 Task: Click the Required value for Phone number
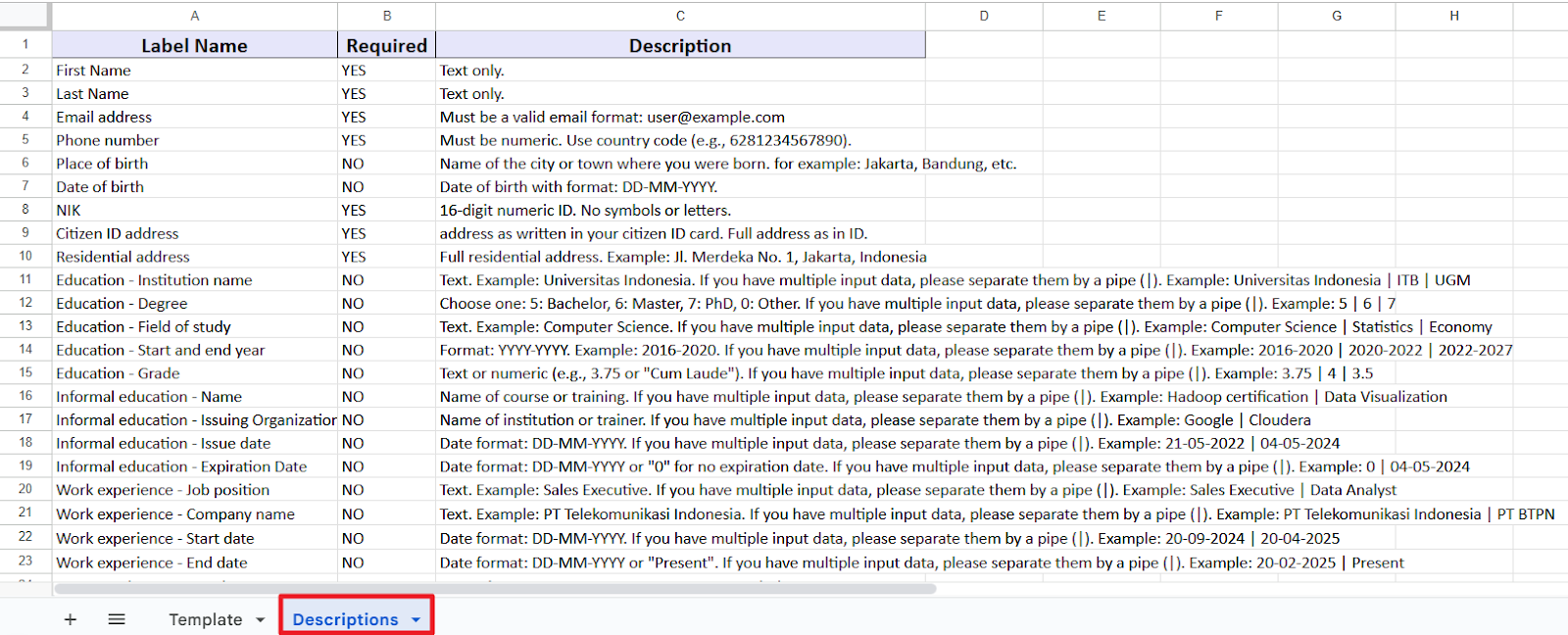(x=386, y=140)
